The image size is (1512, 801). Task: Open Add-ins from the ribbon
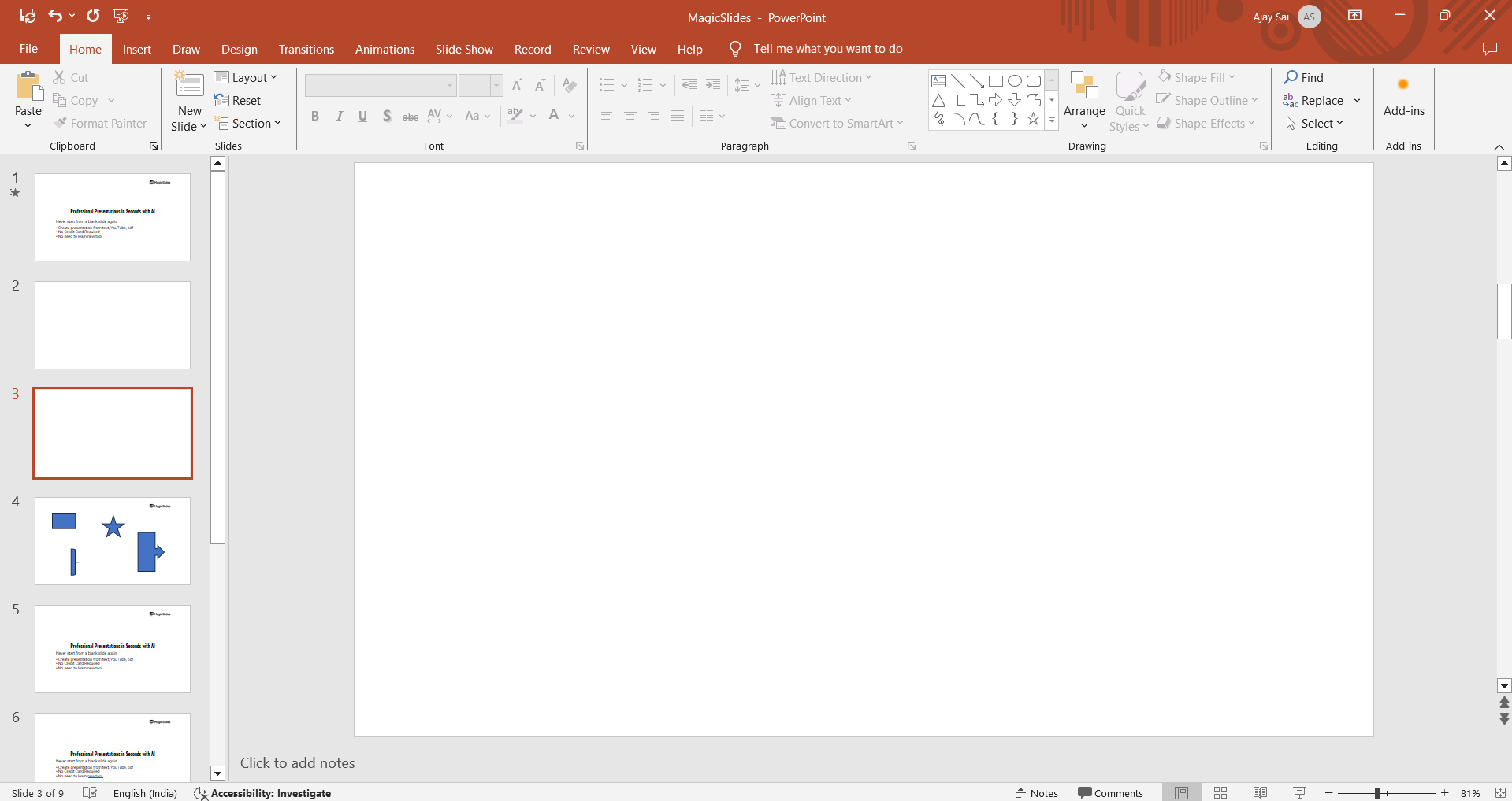pos(1403,98)
